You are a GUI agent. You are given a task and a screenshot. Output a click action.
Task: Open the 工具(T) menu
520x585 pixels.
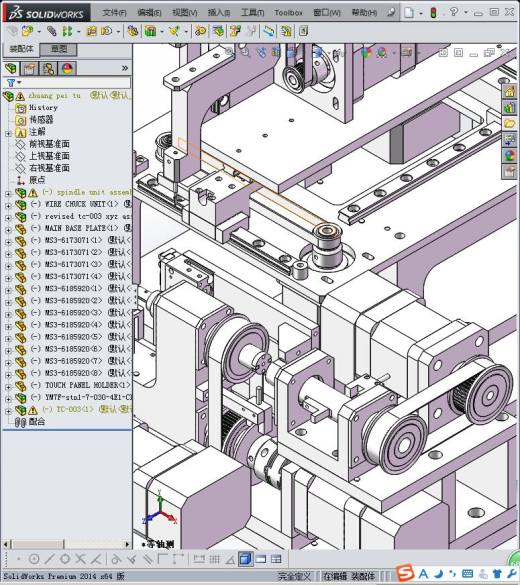253,13
